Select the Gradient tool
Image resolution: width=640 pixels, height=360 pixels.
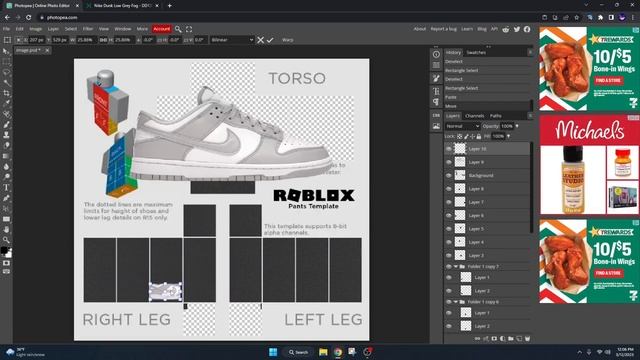pos(6,156)
